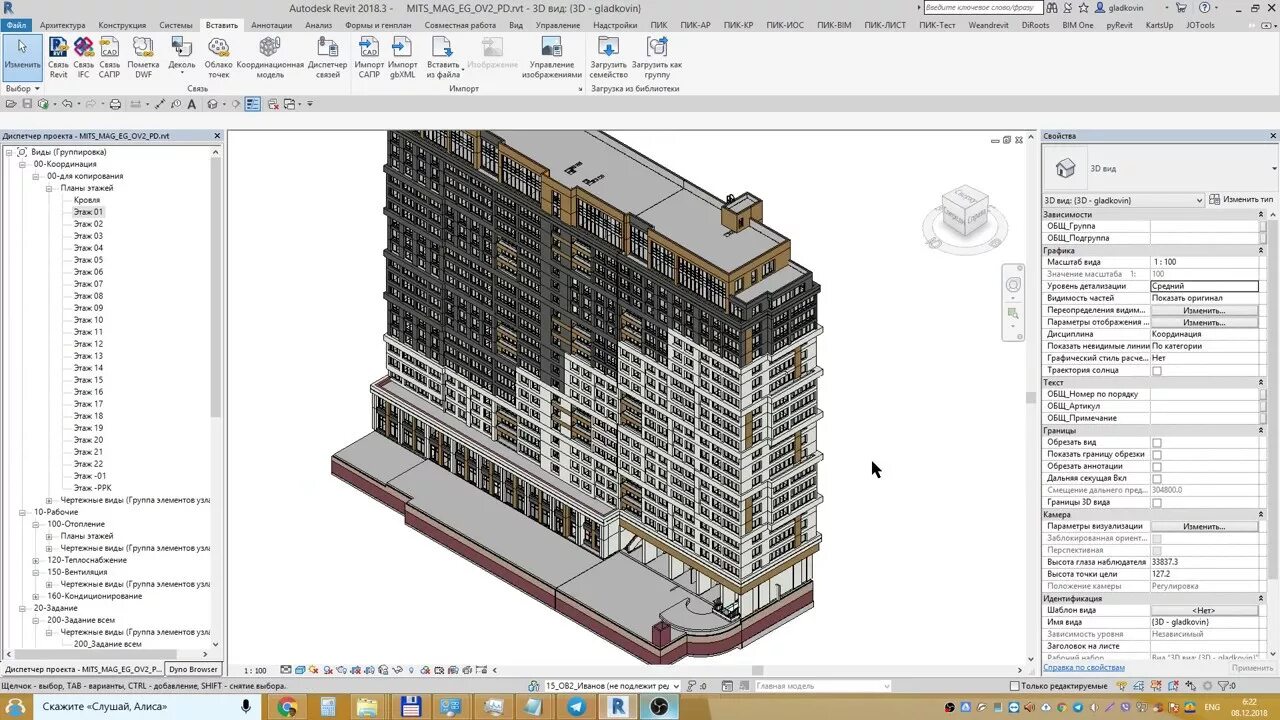Click the detail level icon in view control bar
The width and height of the screenshot is (1280, 720).
[x=286, y=670]
